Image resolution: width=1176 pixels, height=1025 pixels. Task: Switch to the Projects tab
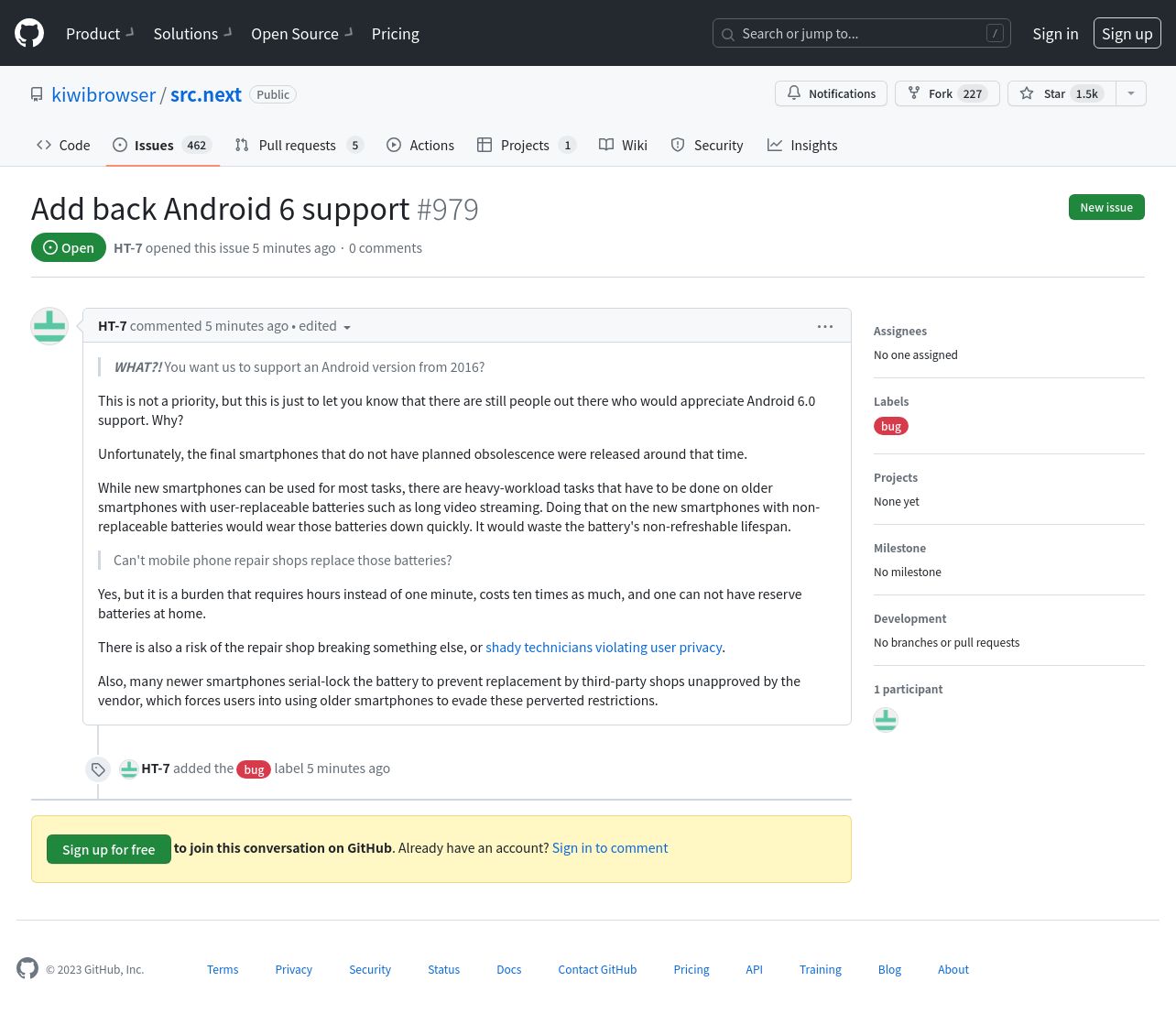527,145
